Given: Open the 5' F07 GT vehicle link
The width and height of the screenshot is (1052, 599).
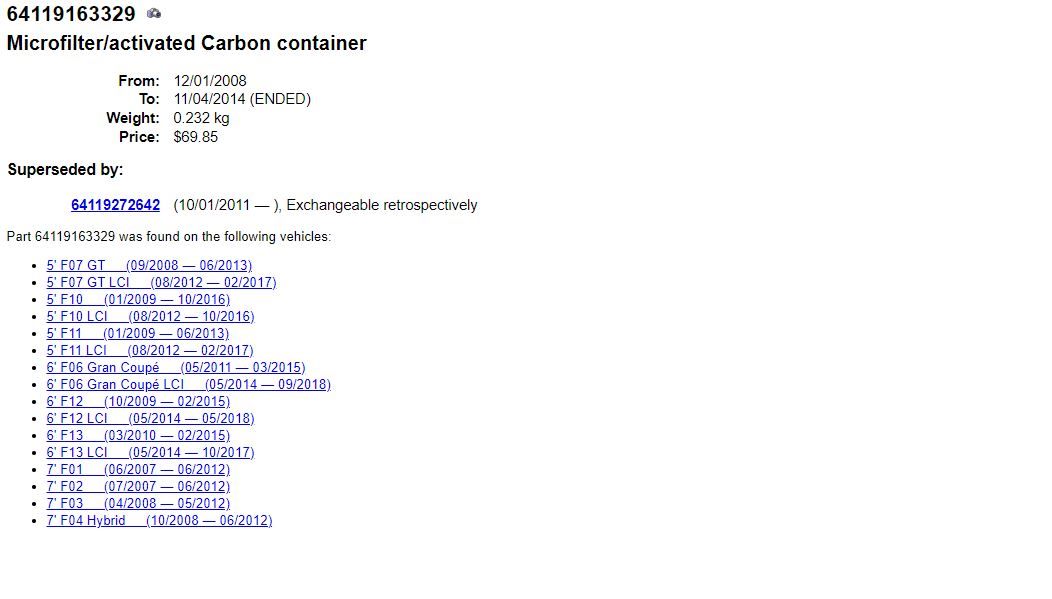Looking at the screenshot, I should 149,266.
